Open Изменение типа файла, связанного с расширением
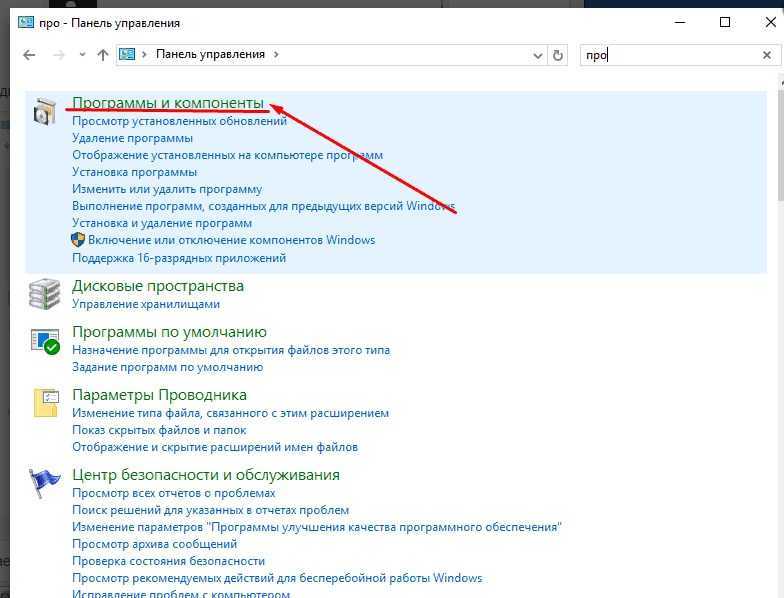This screenshot has width=784, height=598. click(x=230, y=413)
